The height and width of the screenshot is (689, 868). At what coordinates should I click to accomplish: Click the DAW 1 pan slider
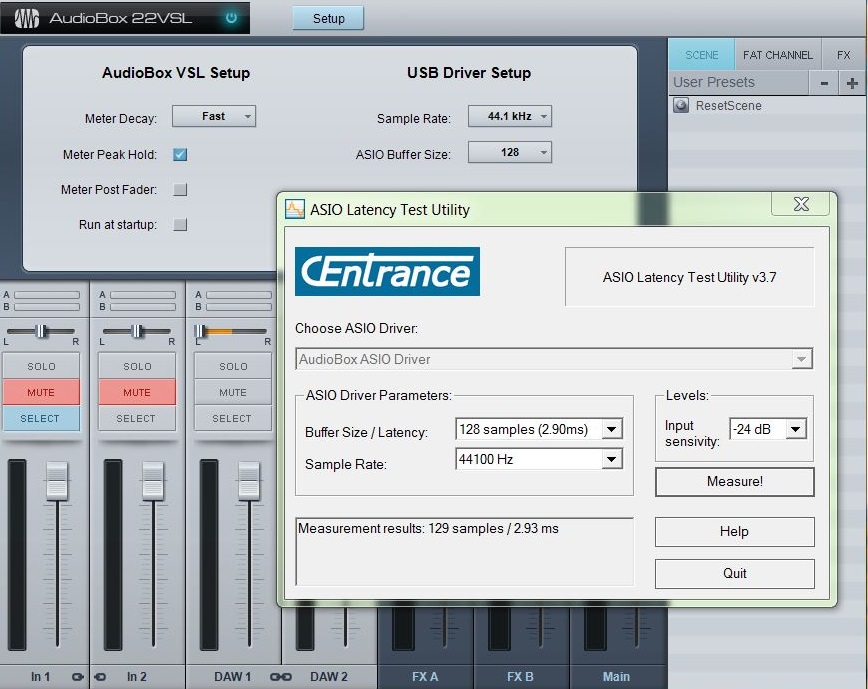(x=233, y=331)
